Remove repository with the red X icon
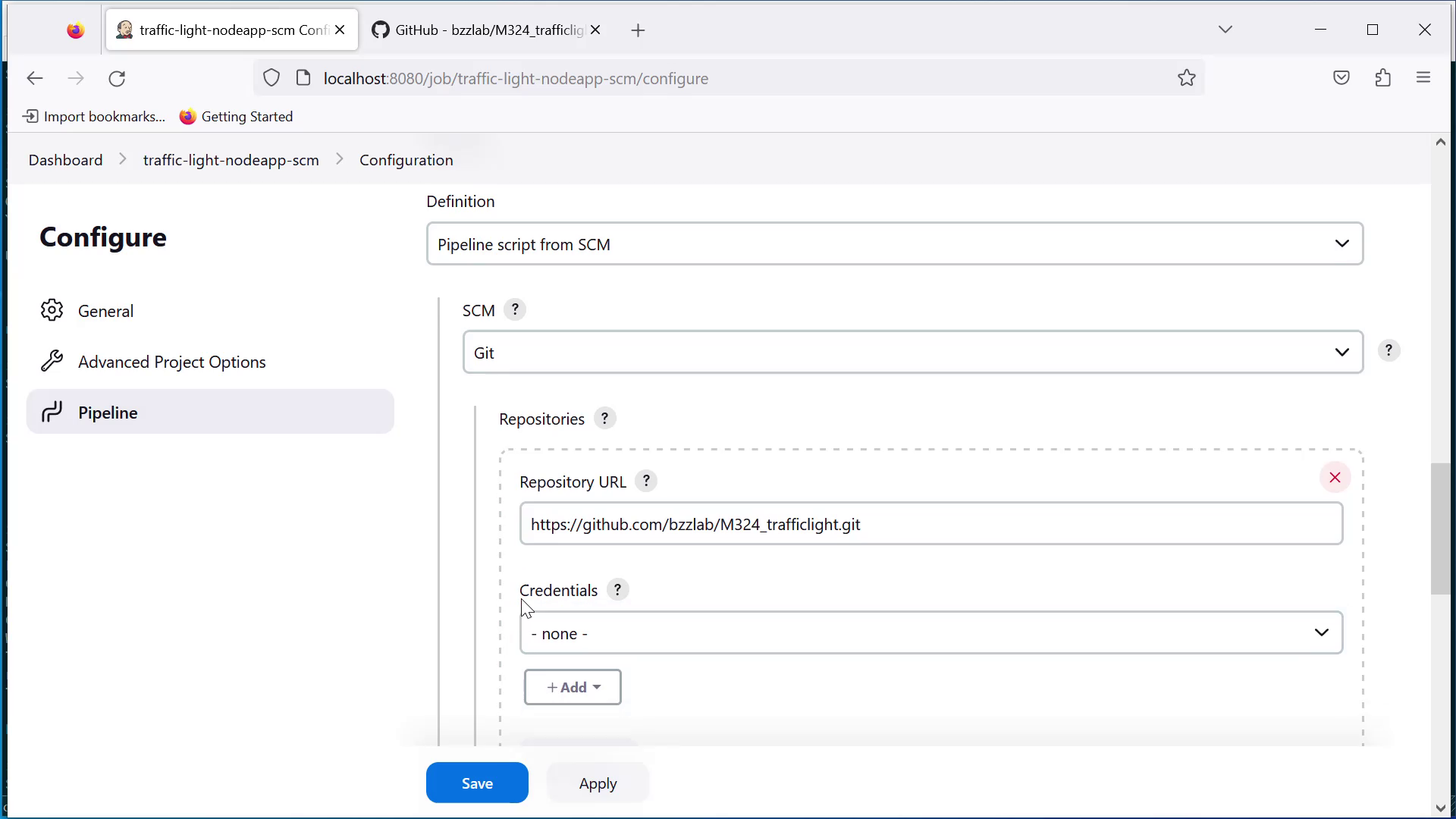The image size is (1456, 819). 1335,478
